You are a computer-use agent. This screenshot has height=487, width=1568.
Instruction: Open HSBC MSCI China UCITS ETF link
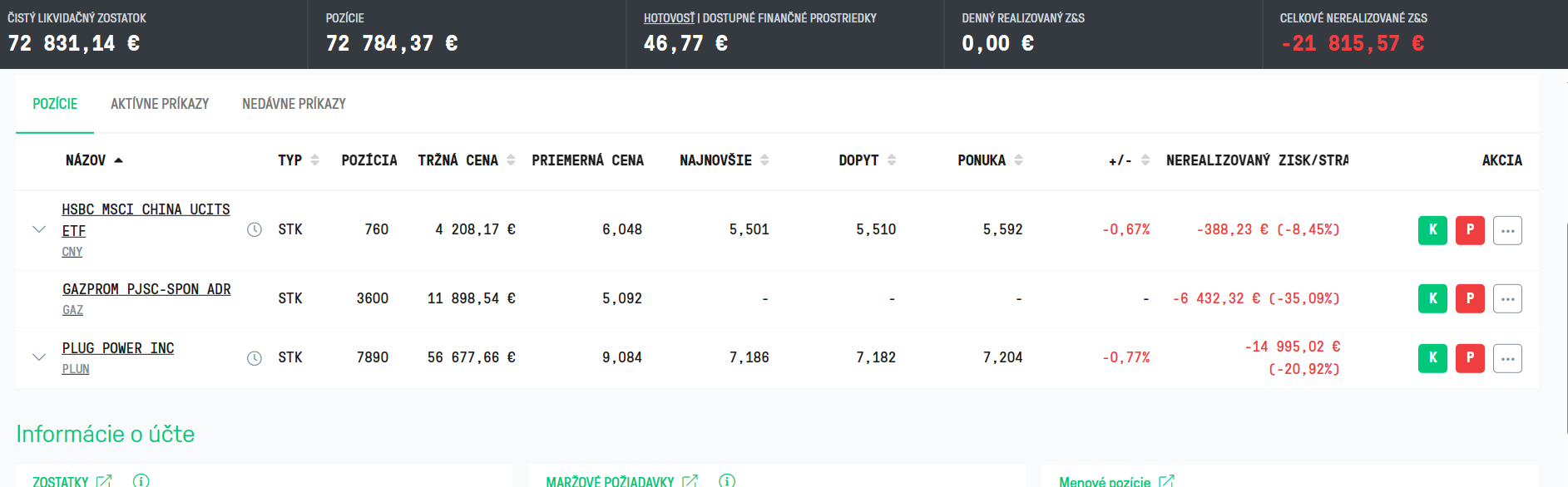pyautogui.click(x=146, y=220)
